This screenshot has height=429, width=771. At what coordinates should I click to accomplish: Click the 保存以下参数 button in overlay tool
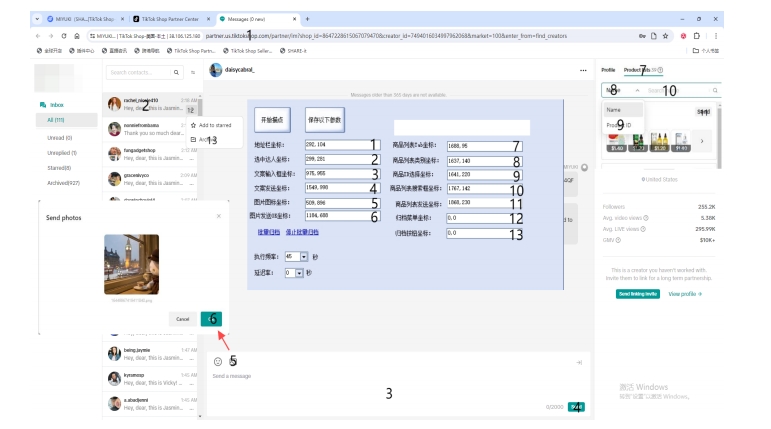point(325,120)
